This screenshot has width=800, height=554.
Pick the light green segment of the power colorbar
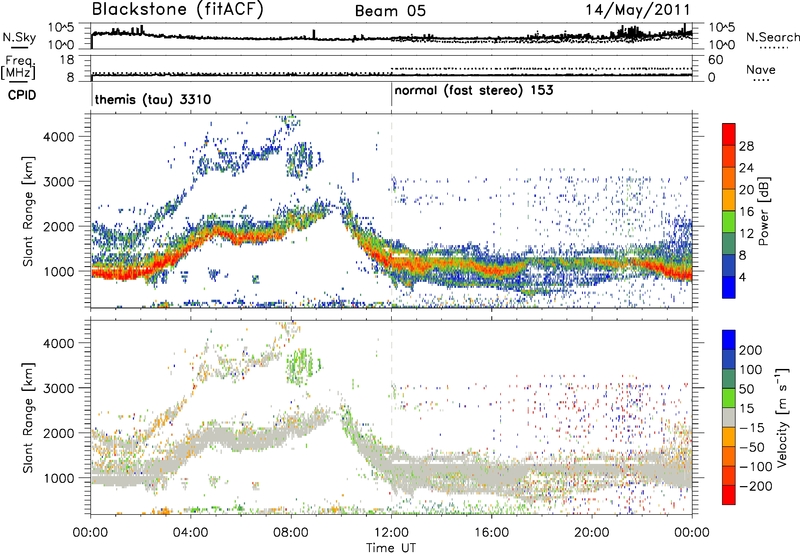(729, 222)
